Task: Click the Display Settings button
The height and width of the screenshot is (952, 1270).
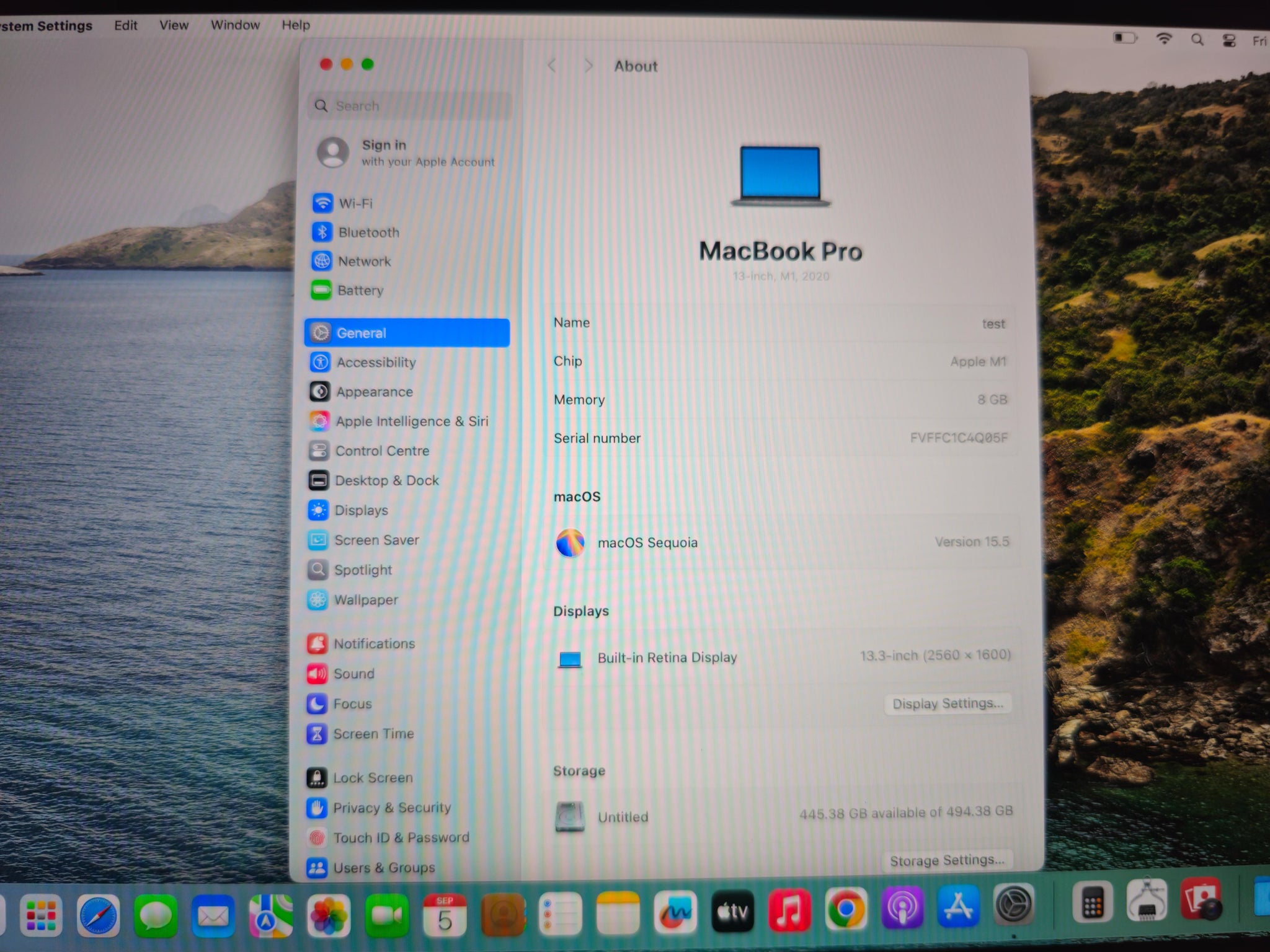Action: tap(948, 703)
